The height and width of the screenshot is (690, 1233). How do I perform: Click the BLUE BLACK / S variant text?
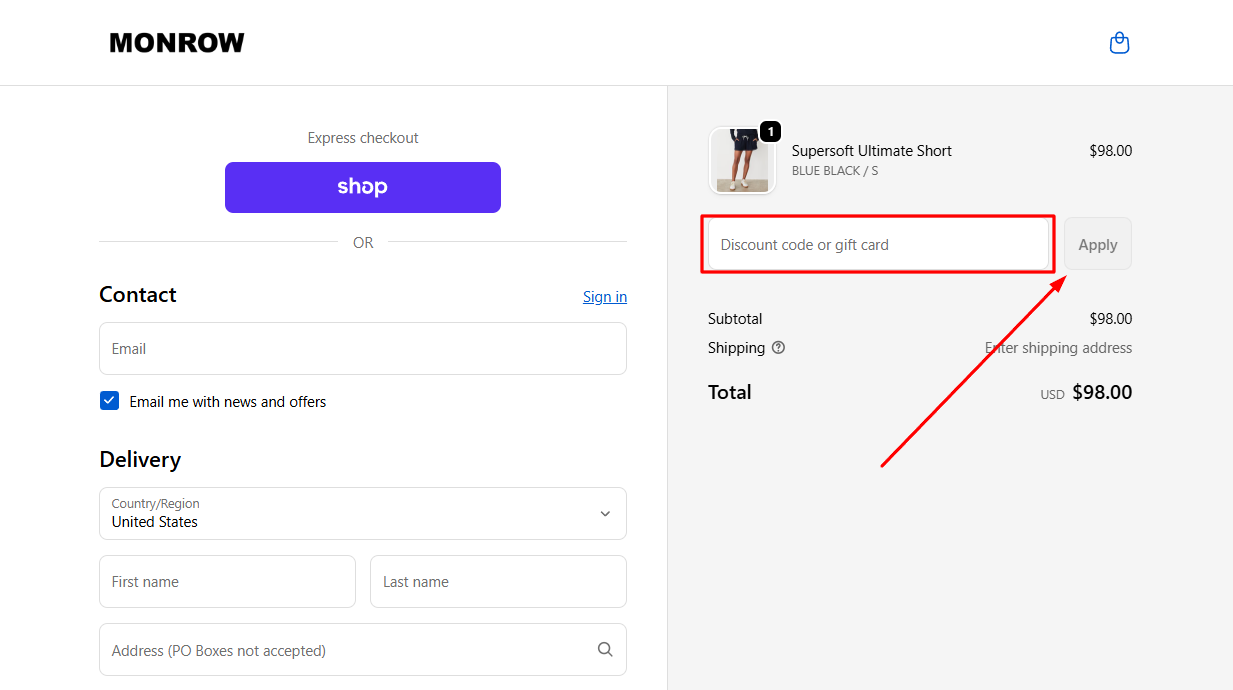(835, 171)
